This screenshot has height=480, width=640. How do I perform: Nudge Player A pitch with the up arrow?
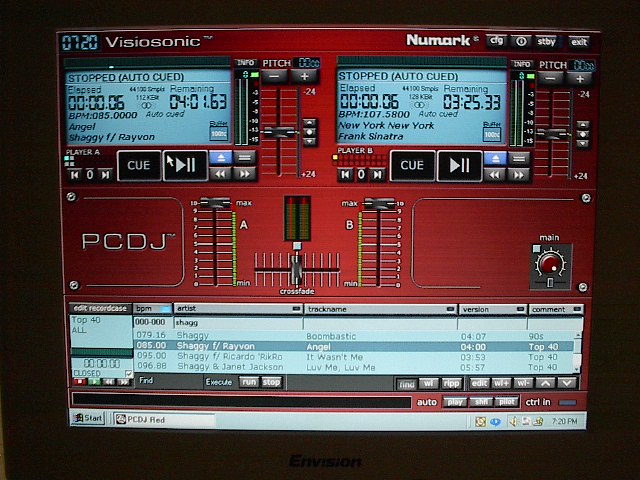tap(310, 122)
